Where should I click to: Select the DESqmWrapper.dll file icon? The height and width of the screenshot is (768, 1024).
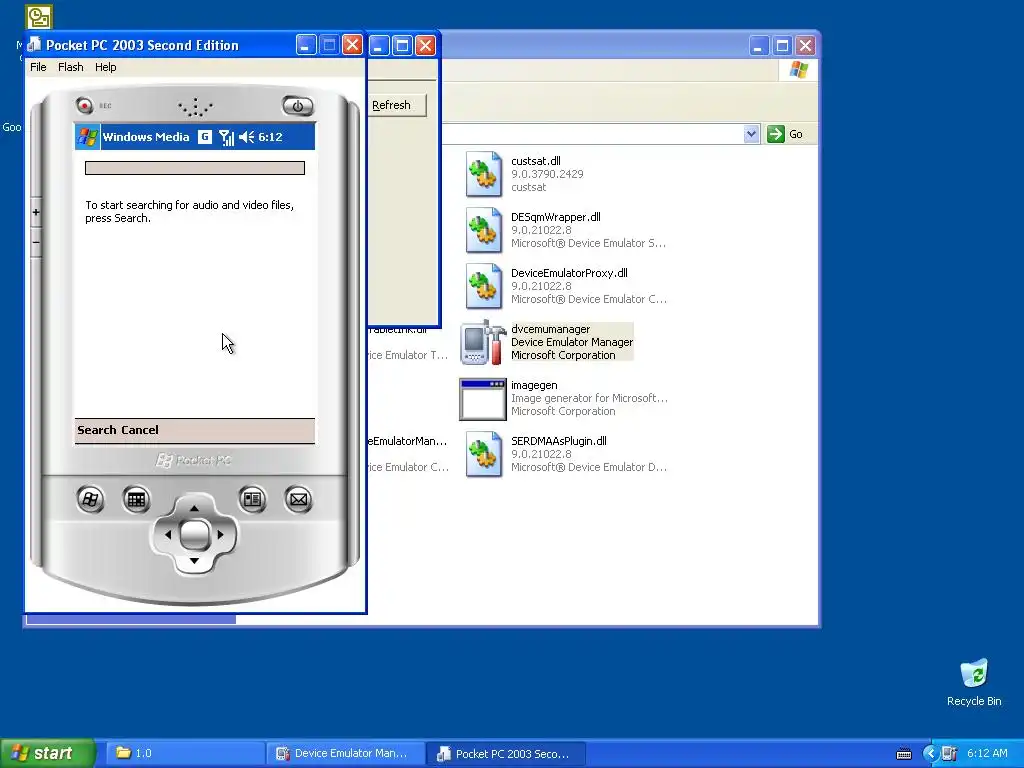point(484,231)
